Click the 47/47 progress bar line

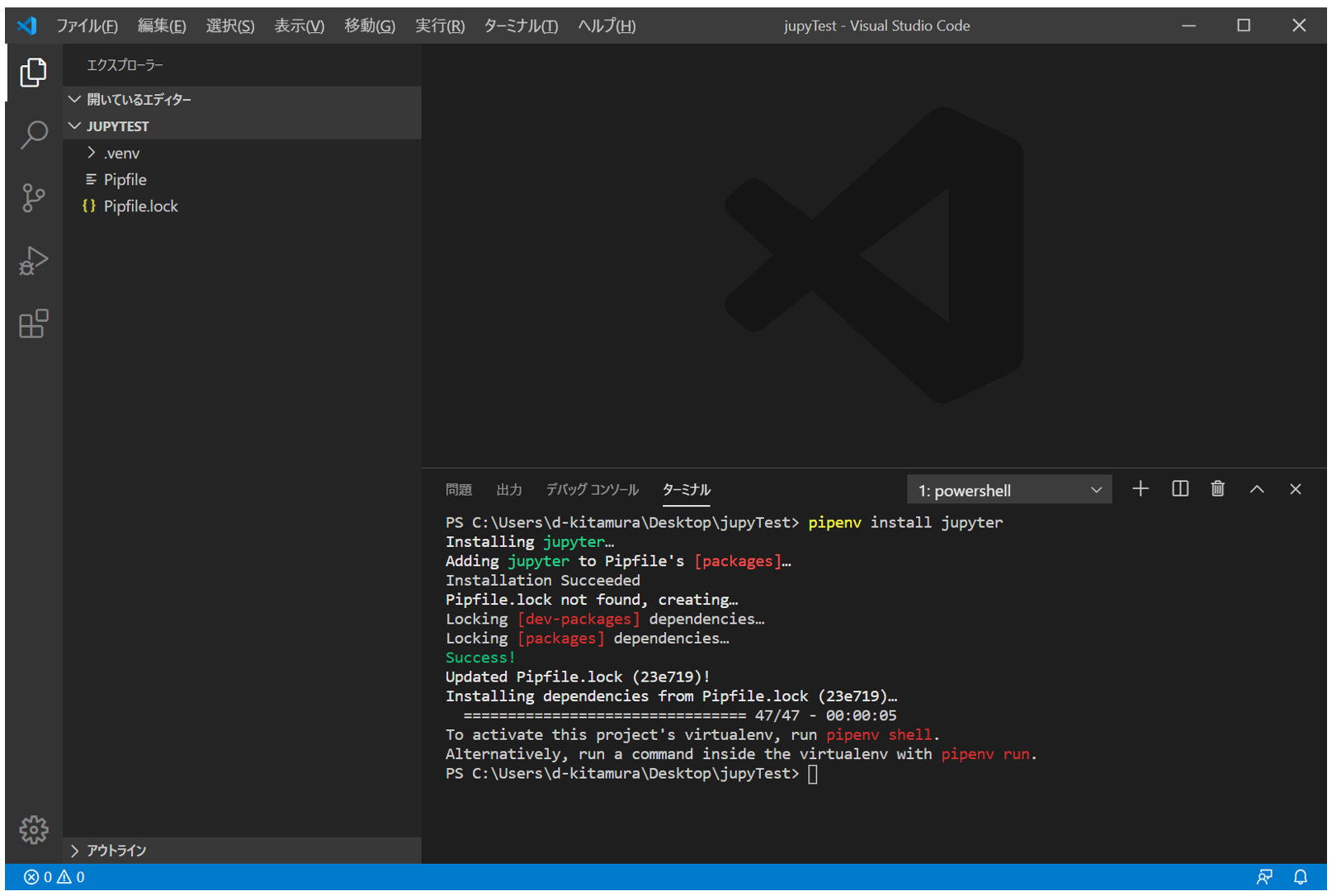tap(680, 715)
